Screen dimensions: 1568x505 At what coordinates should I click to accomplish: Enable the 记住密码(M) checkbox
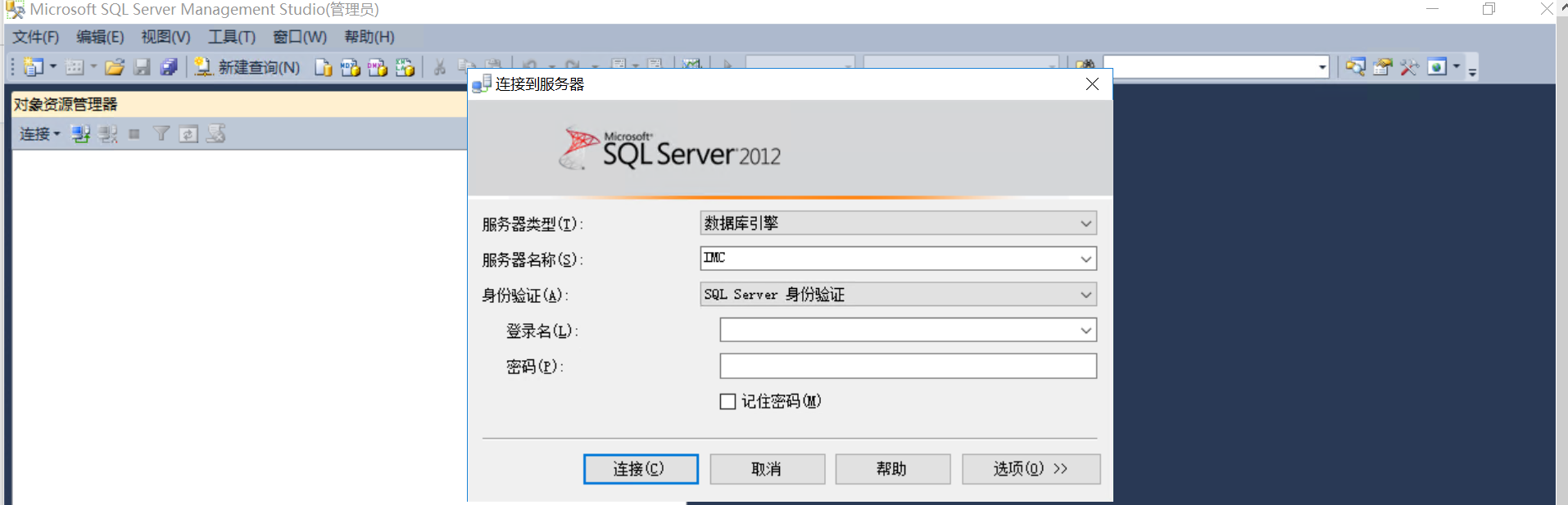click(727, 402)
